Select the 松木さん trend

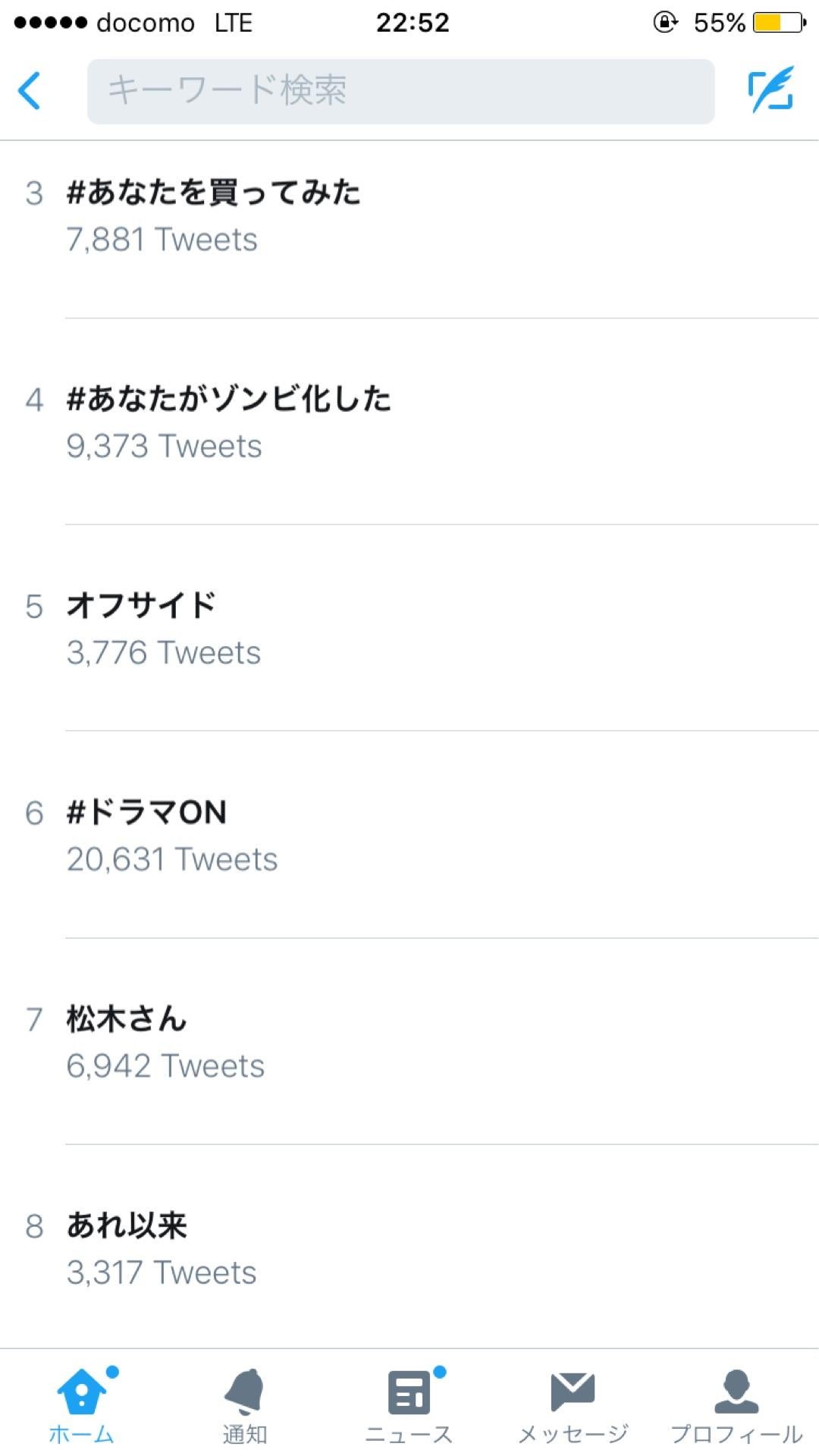[127, 1019]
